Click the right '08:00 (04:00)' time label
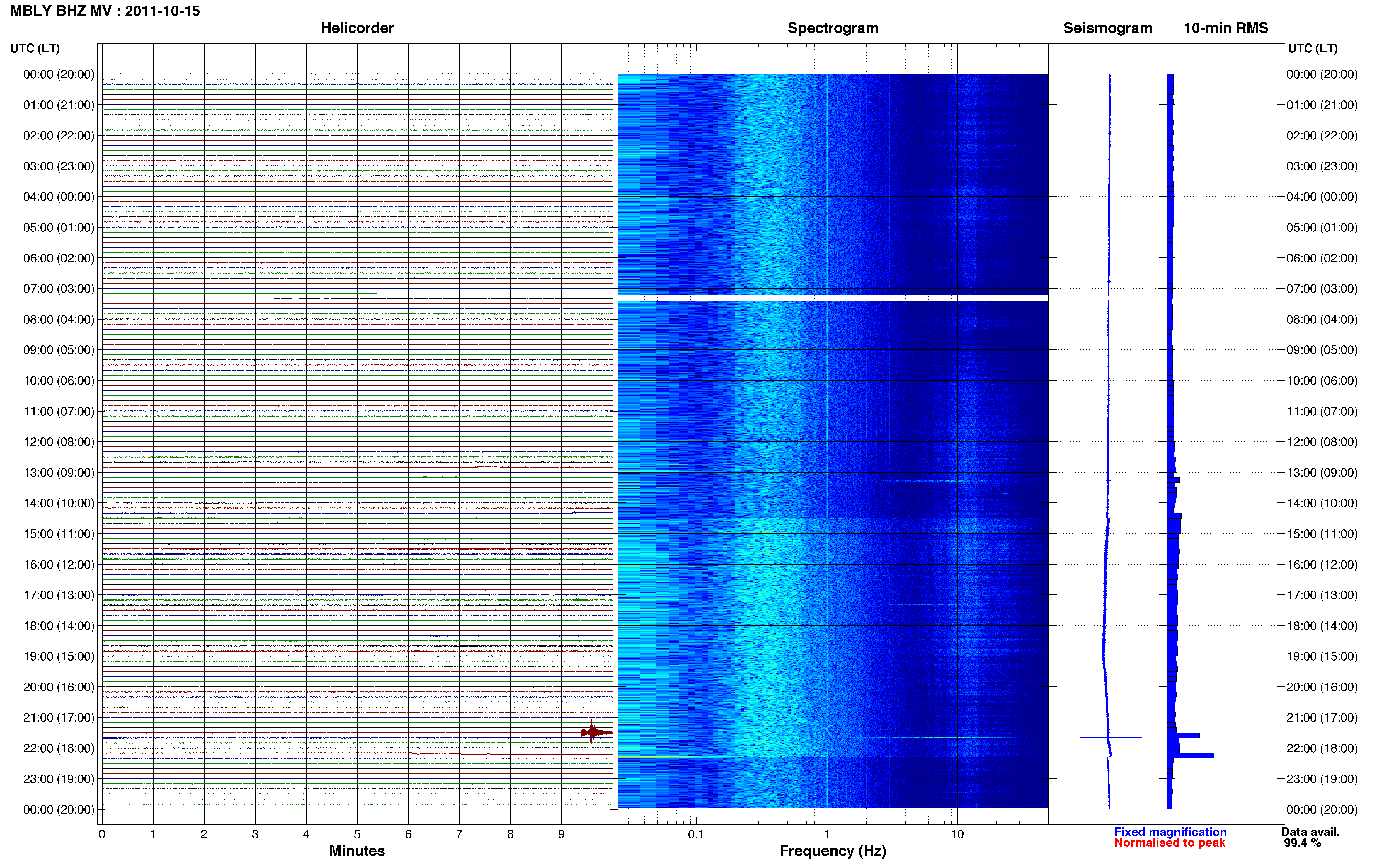The width and height of the screenshot is (1389, 868). click(1322, 319)
